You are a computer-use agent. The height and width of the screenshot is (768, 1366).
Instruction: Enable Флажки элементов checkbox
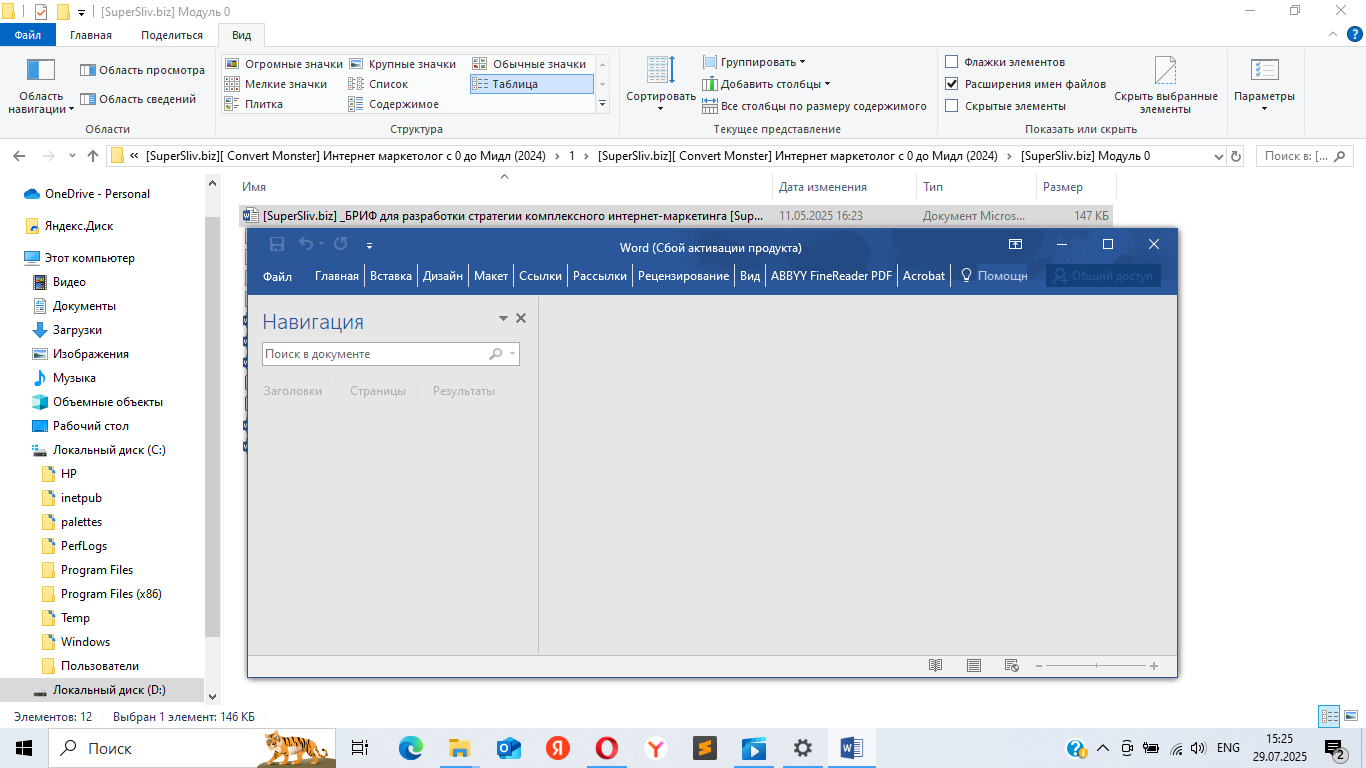pyautogui.click(x=952, y=62)
